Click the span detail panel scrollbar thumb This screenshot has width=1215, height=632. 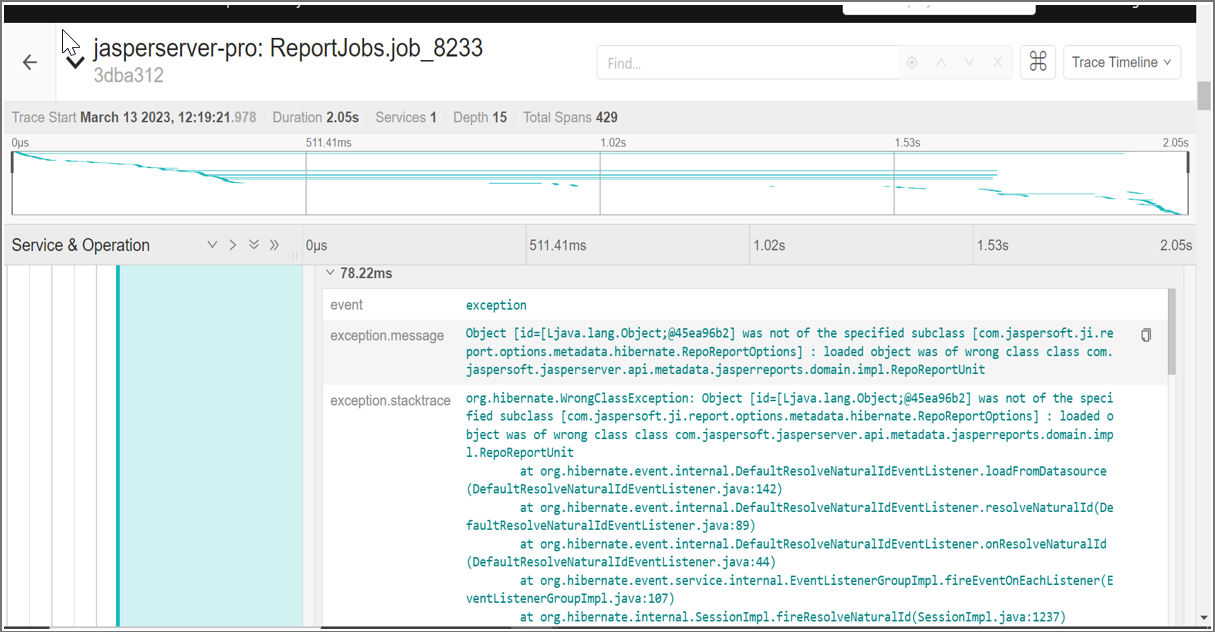tap(1171, 333)
